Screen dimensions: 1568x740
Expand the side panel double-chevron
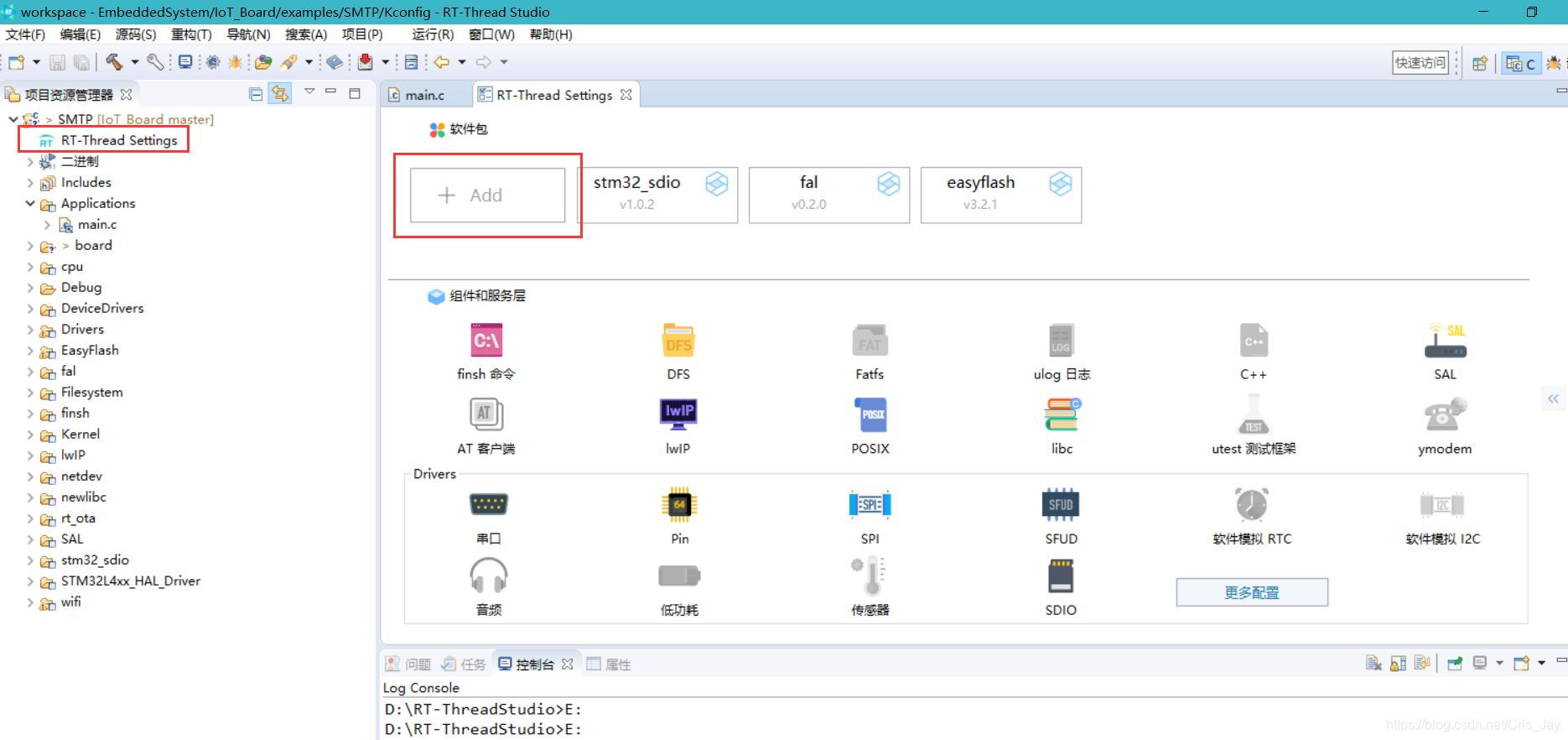[x=1554, y=399]
